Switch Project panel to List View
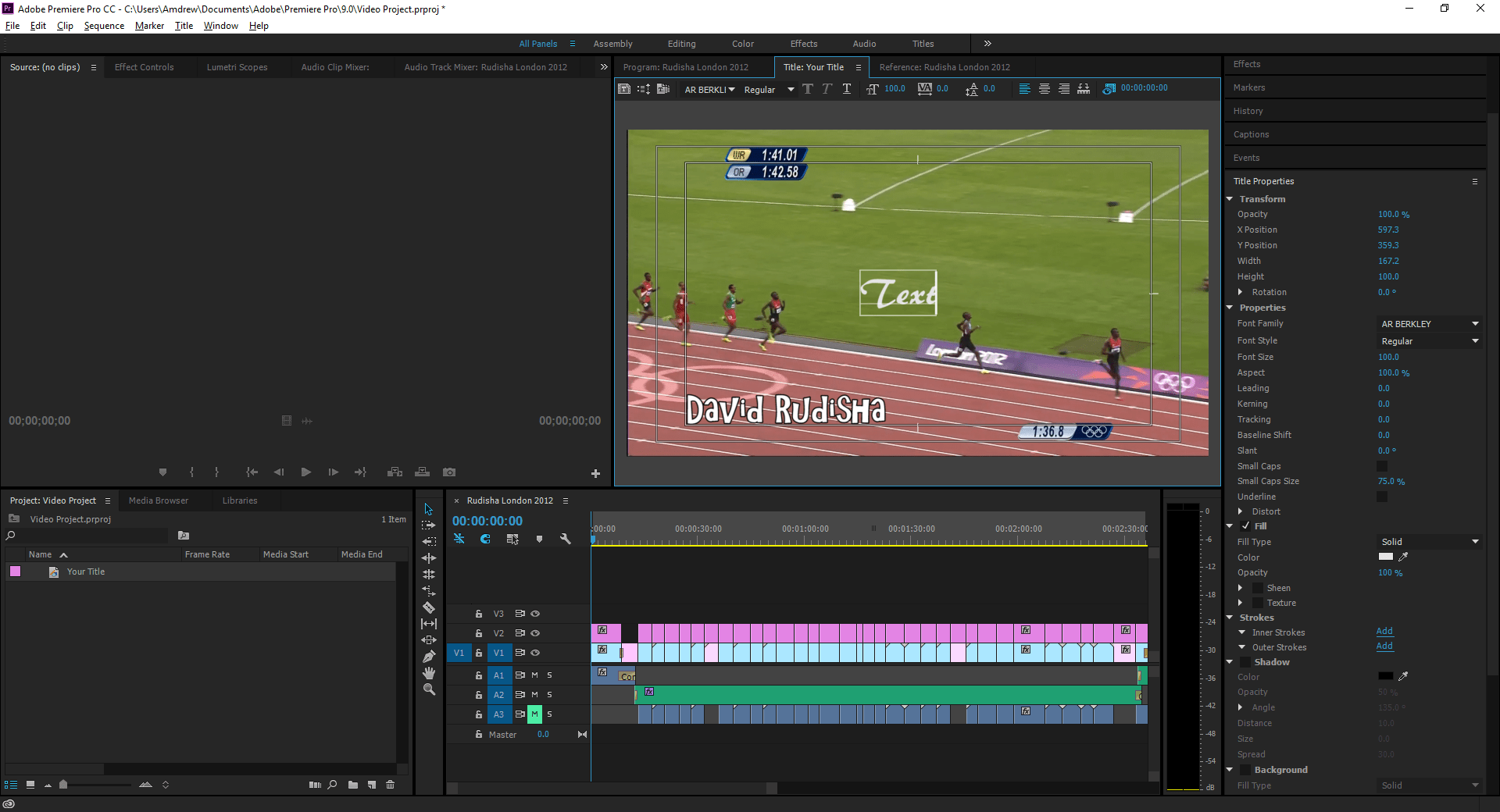Viewport: 1500px width, 812px height. tap(11, 785)
